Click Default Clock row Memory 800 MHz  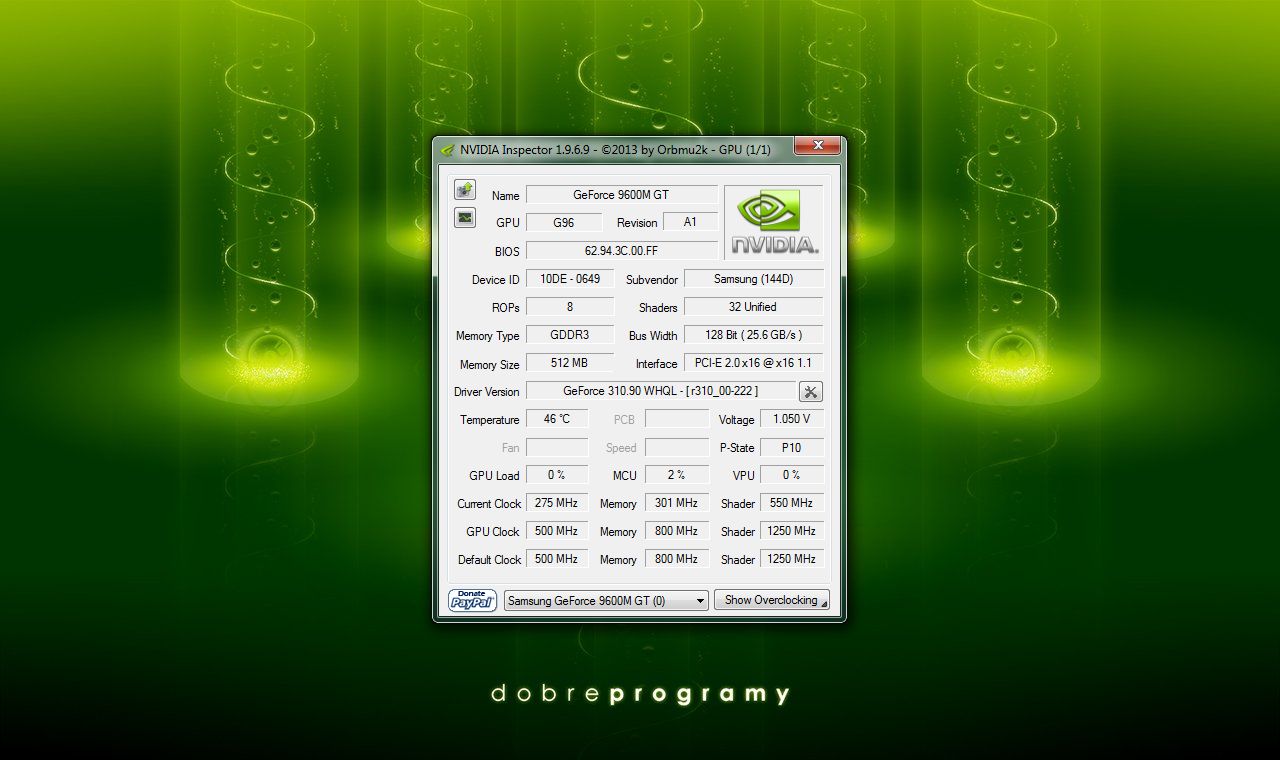(x=677, y=559)
